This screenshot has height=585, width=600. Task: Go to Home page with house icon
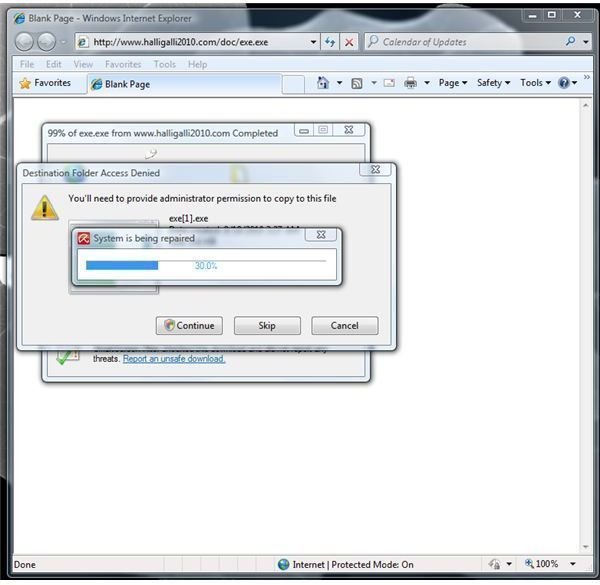[x=323, y=83]
